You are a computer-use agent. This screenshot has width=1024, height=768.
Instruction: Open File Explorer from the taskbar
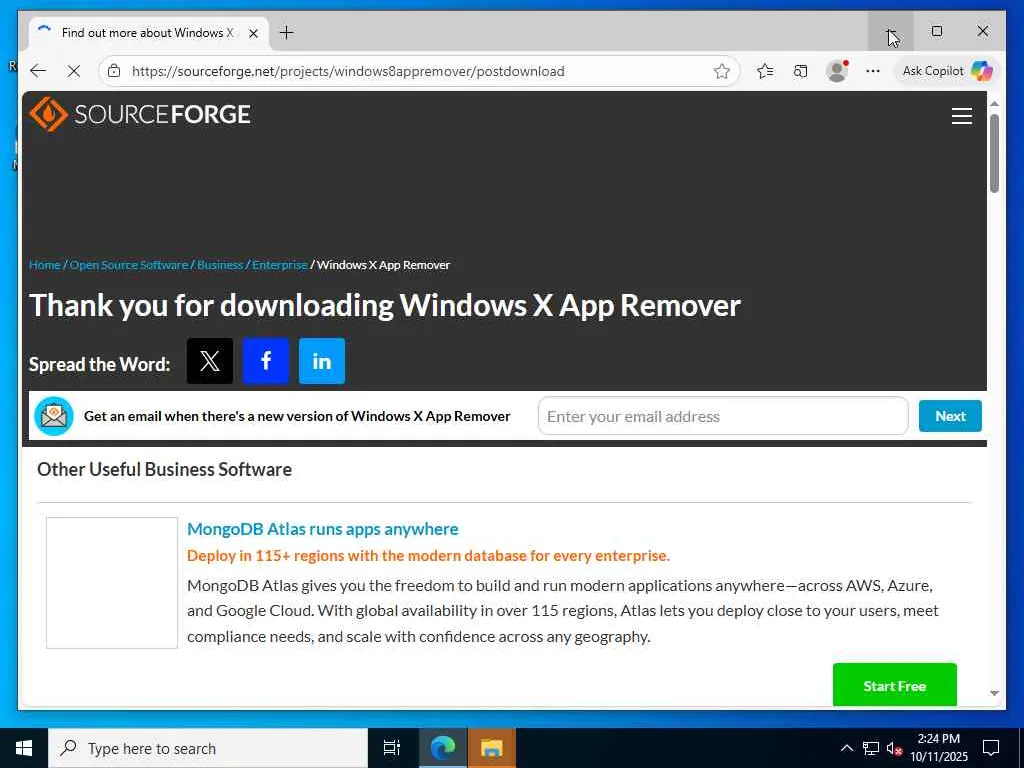click(x=492, y=748)
